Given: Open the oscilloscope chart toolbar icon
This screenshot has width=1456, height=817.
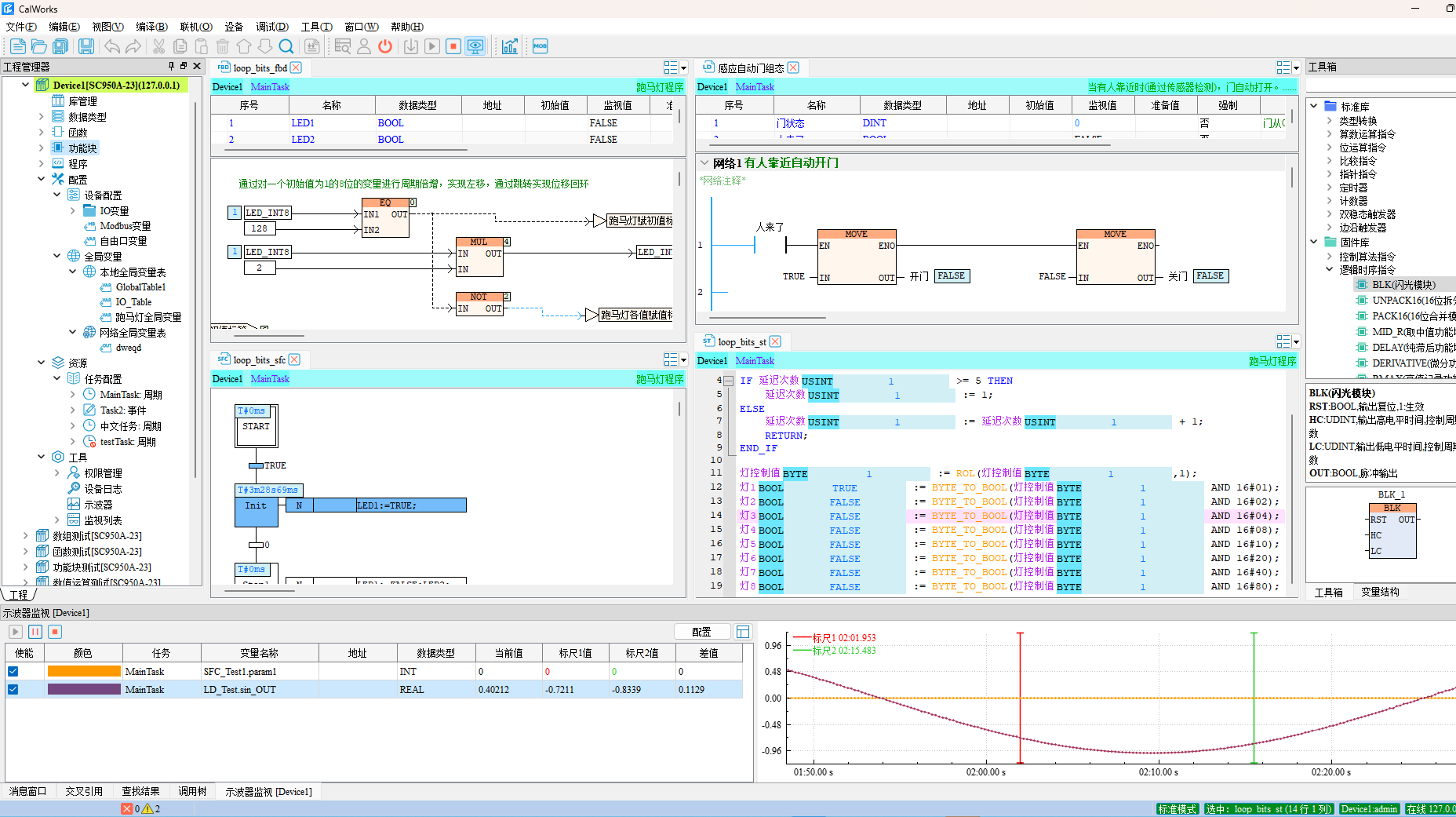Looking at the screenshot, I should tap(510, 46).
